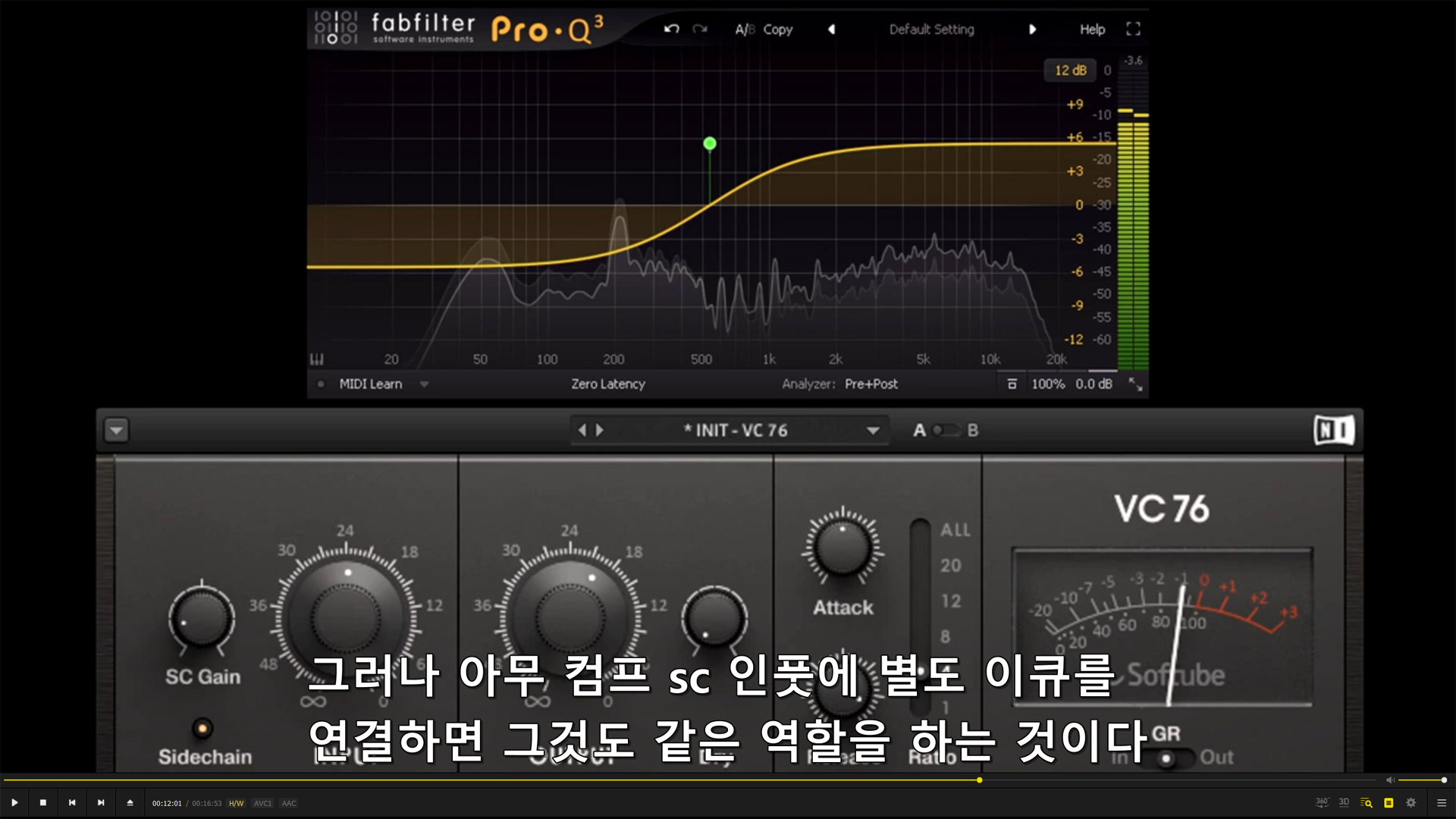This screenshot has height=819, width=1456.
Task: Select ratio 12 on VC 76
Action: (951, 601)
